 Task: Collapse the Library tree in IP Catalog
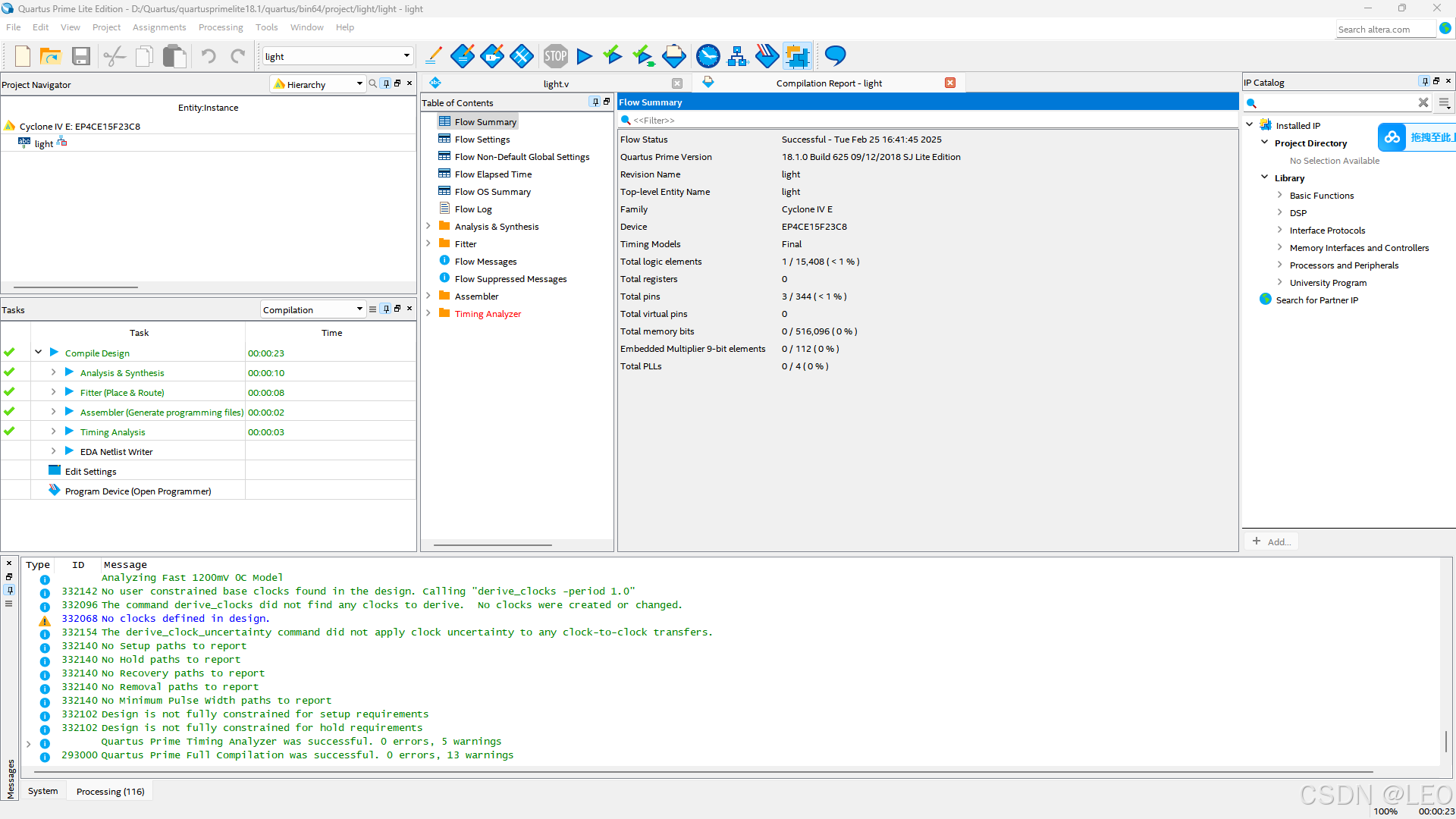point(1264,177)
